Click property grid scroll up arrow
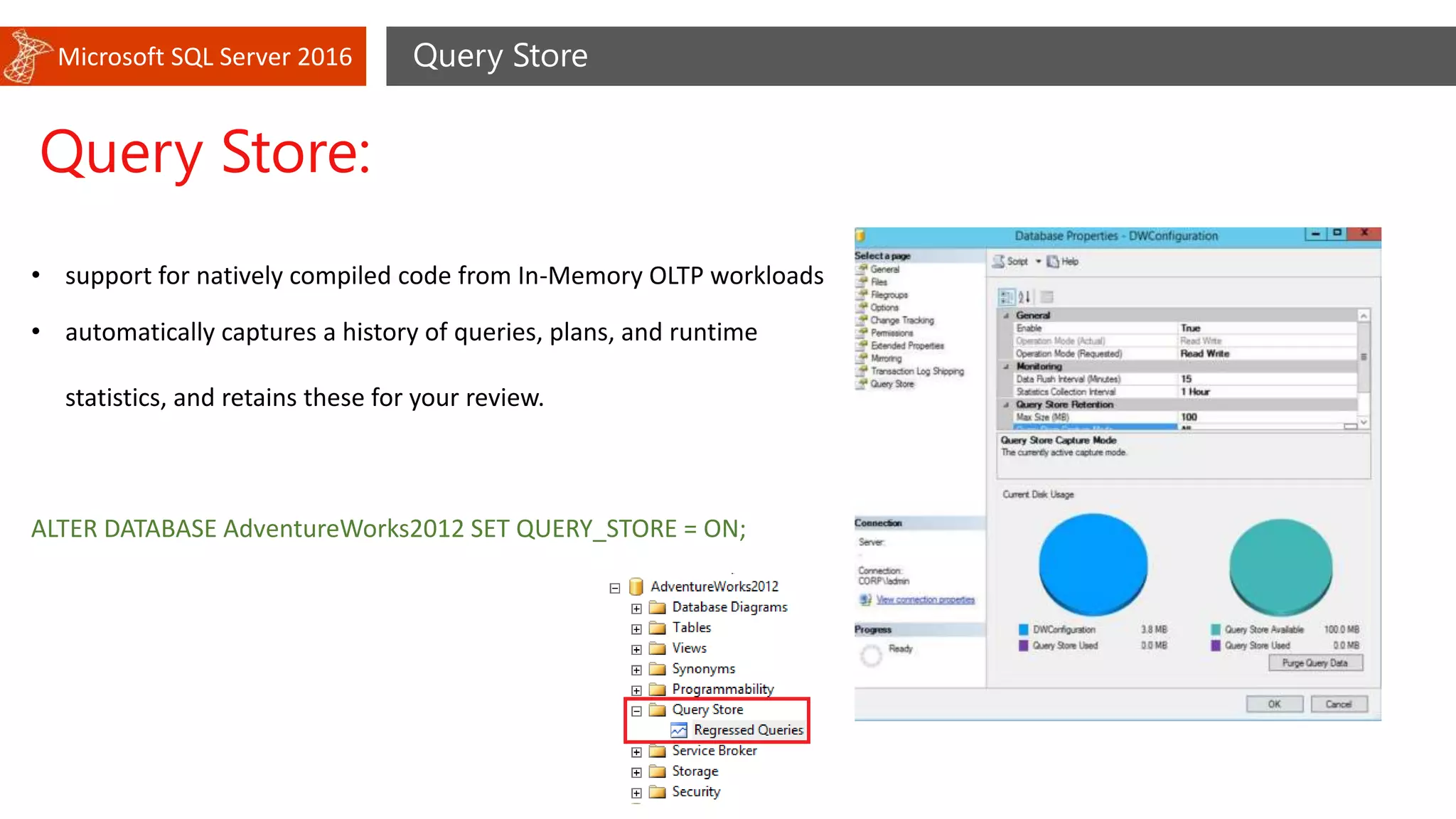The image size is (1456, 819). pos(1364,316)
